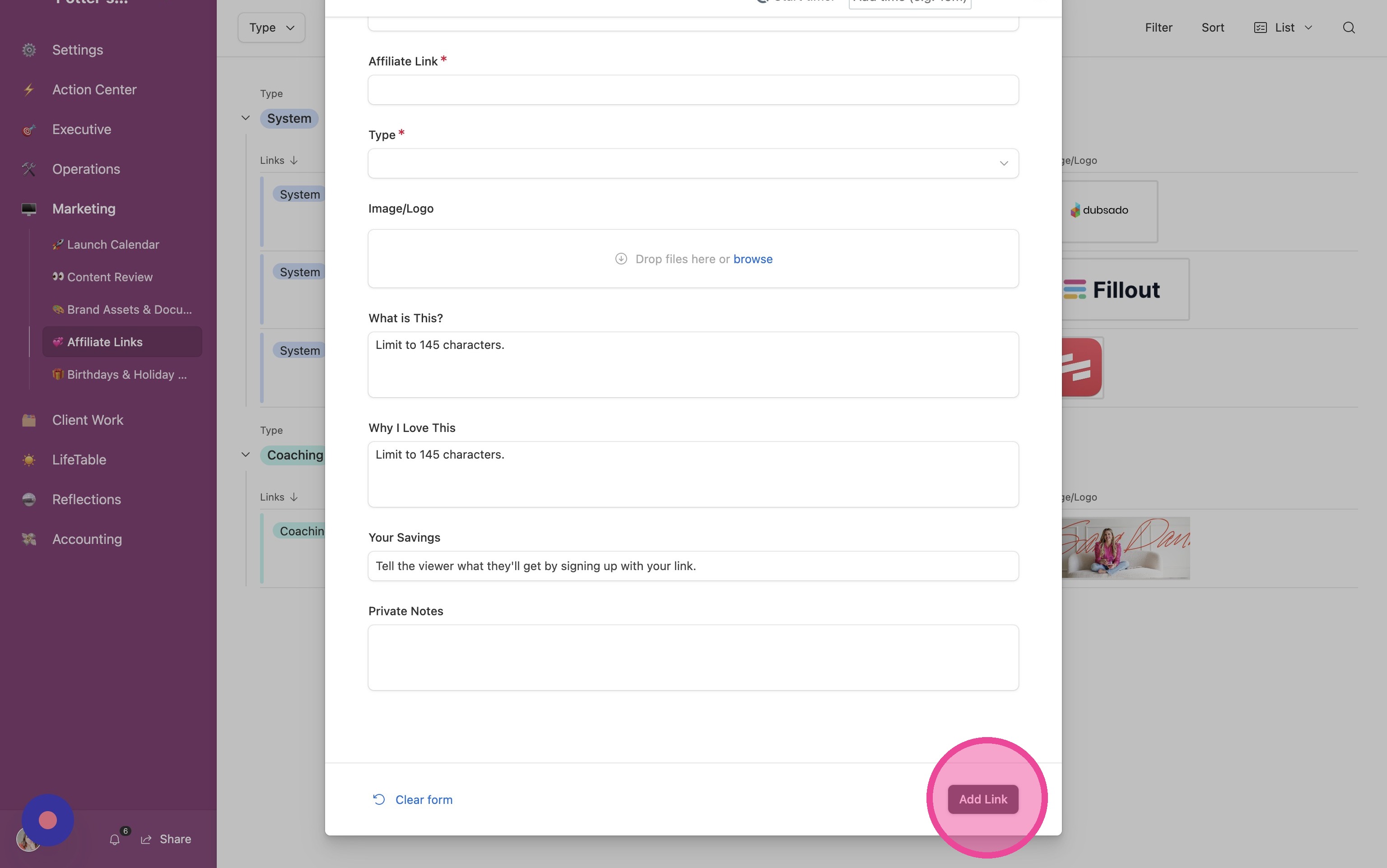Click the Clear form reset icon
Screen dimensions: 1387x868
tap(379, 799)
